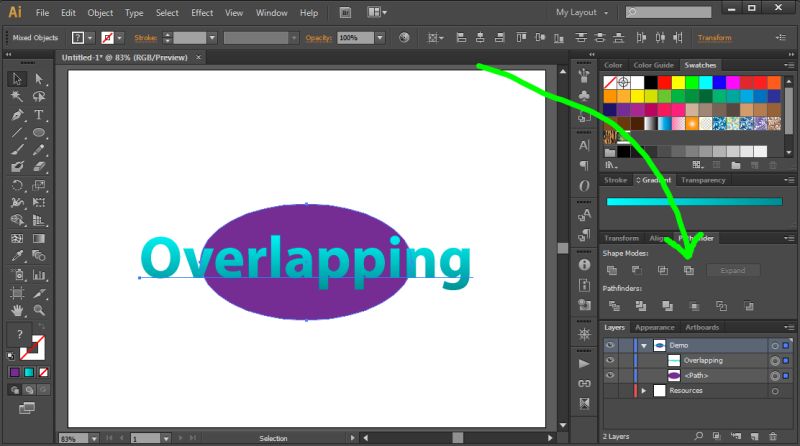Delete selection with Layers panel trash icon
The image size is (800, 446).
tap(773, 436)
